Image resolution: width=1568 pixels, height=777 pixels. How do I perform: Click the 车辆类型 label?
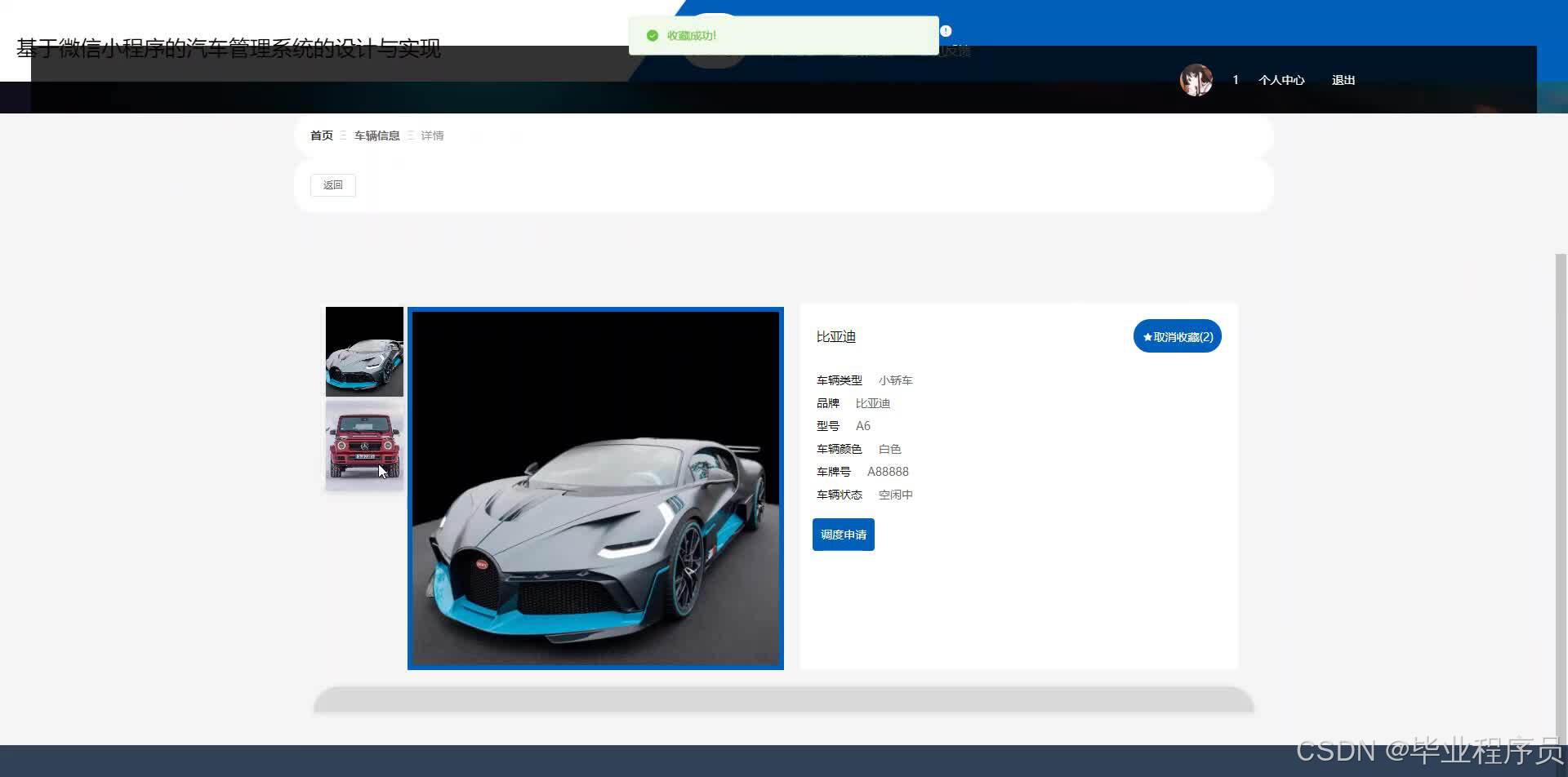pos(840,380)
